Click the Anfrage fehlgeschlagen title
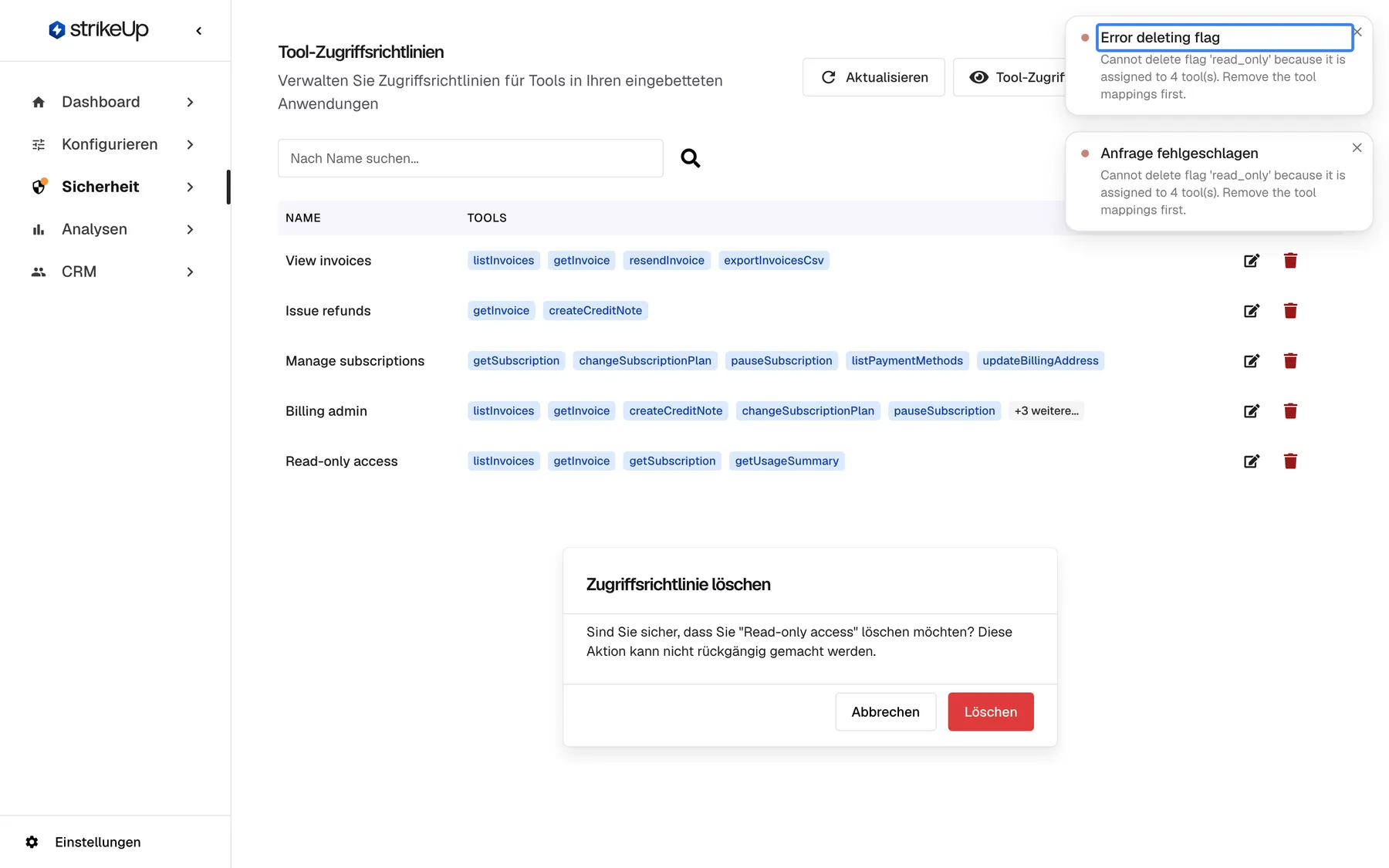Viewport: 1389px width, 868px height. 1179,154
